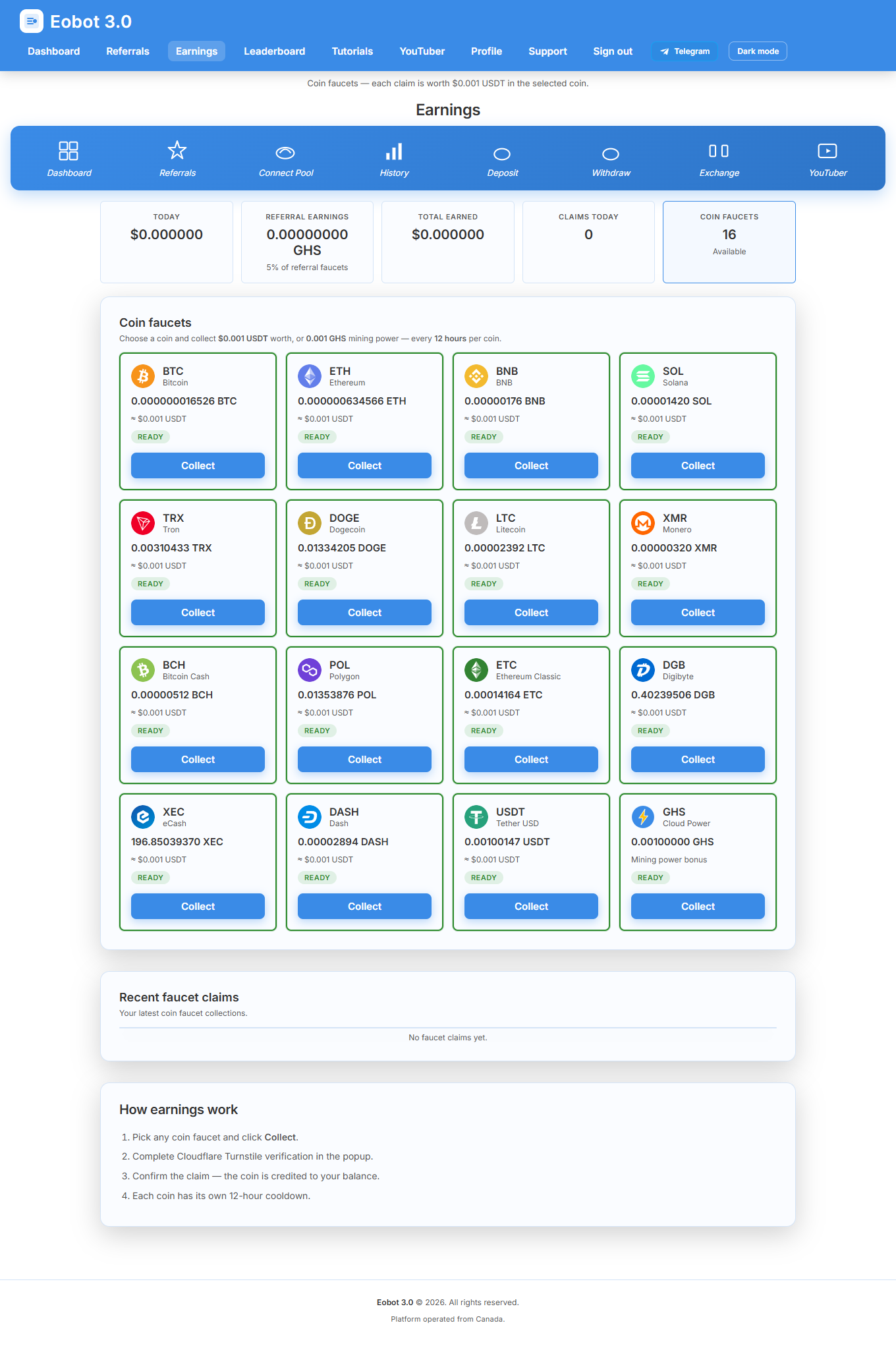Click the BNB coin icon
The height and width of the screenshot is (1346, 896).
476,376
